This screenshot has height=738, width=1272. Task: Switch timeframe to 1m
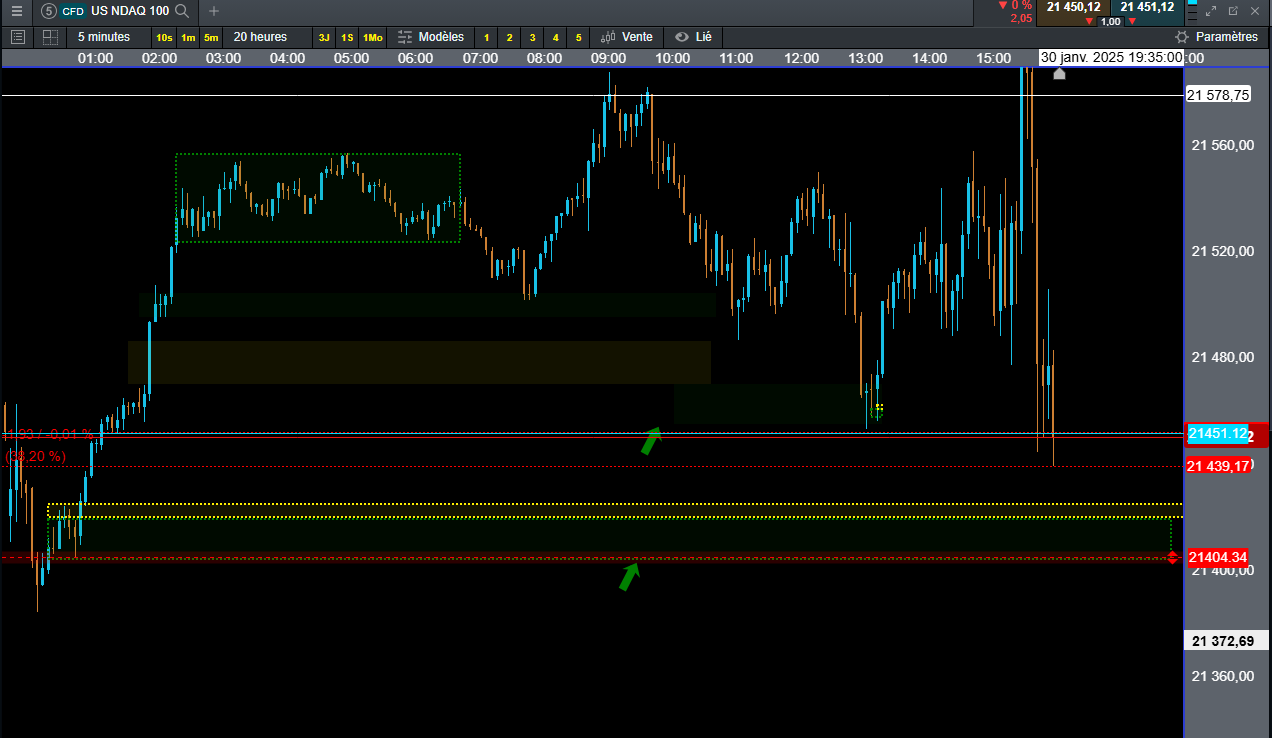[x=188, y=37]
